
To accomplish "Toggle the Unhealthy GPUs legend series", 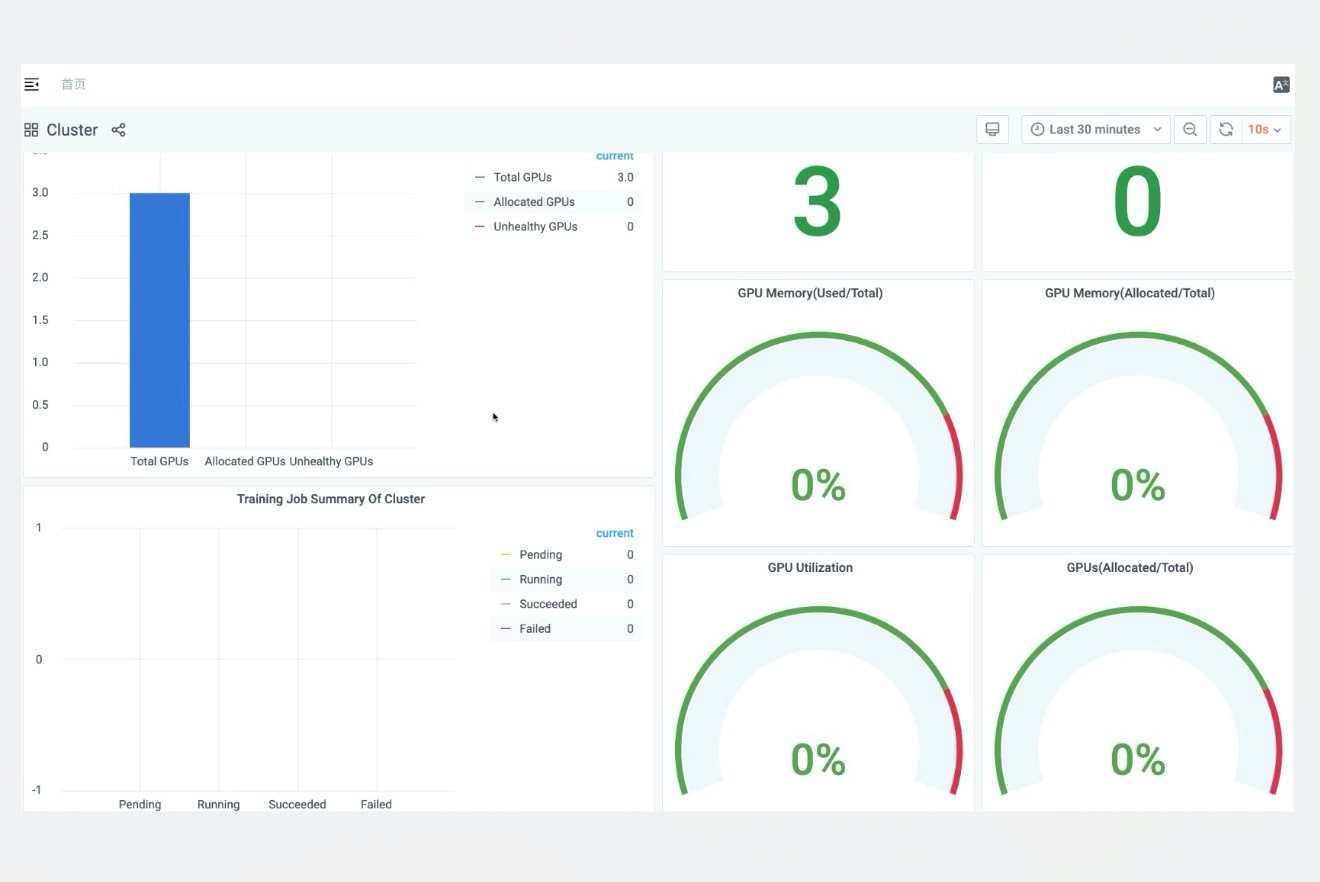I will point(535,227).
